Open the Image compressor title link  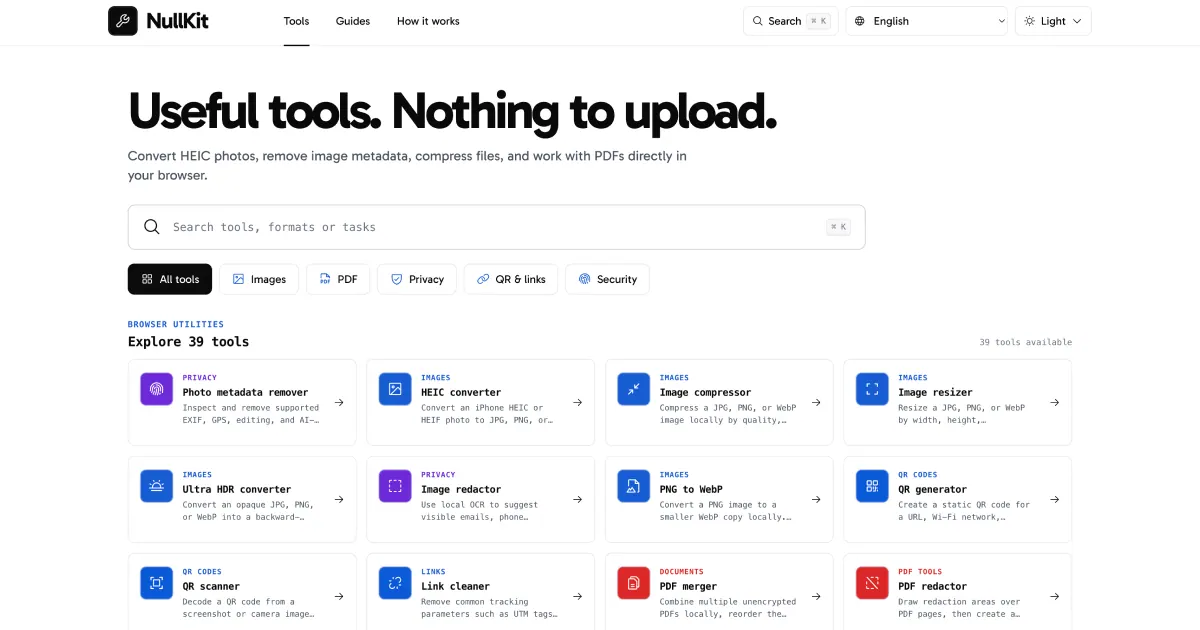point(705,392)
